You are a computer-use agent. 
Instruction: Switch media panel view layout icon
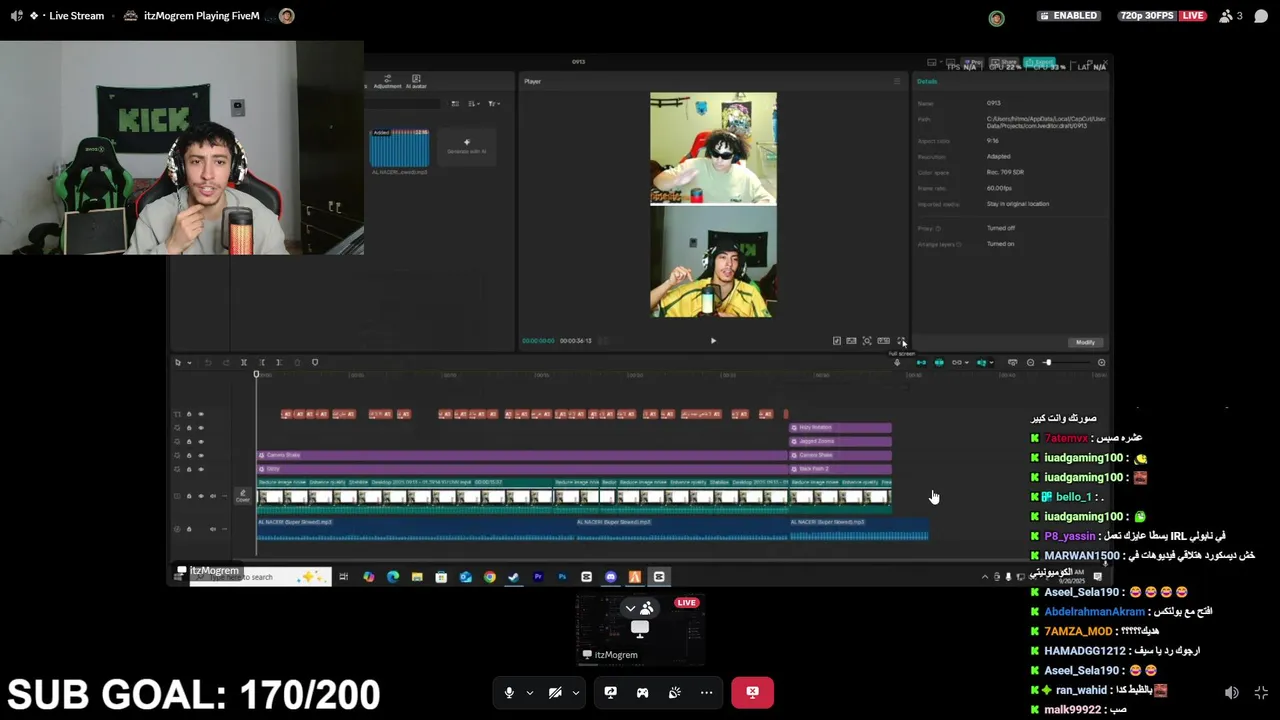[x=455, y=103]
